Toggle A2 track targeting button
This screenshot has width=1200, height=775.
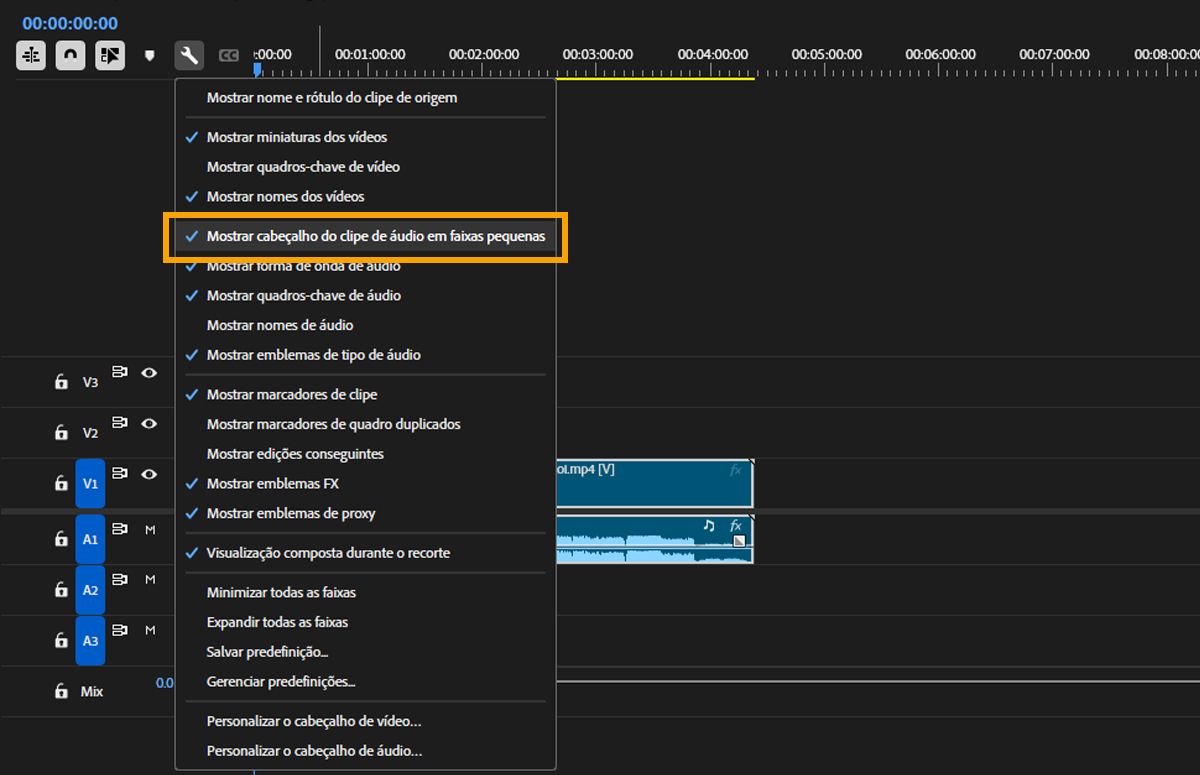coord(90,590)
